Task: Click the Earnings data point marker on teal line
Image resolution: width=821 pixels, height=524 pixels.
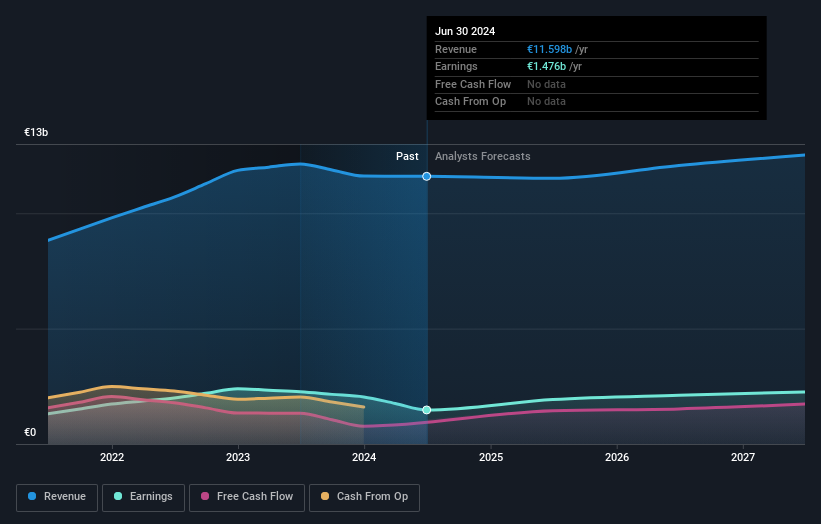Action: pyautogui.click(x=427, y=410)
